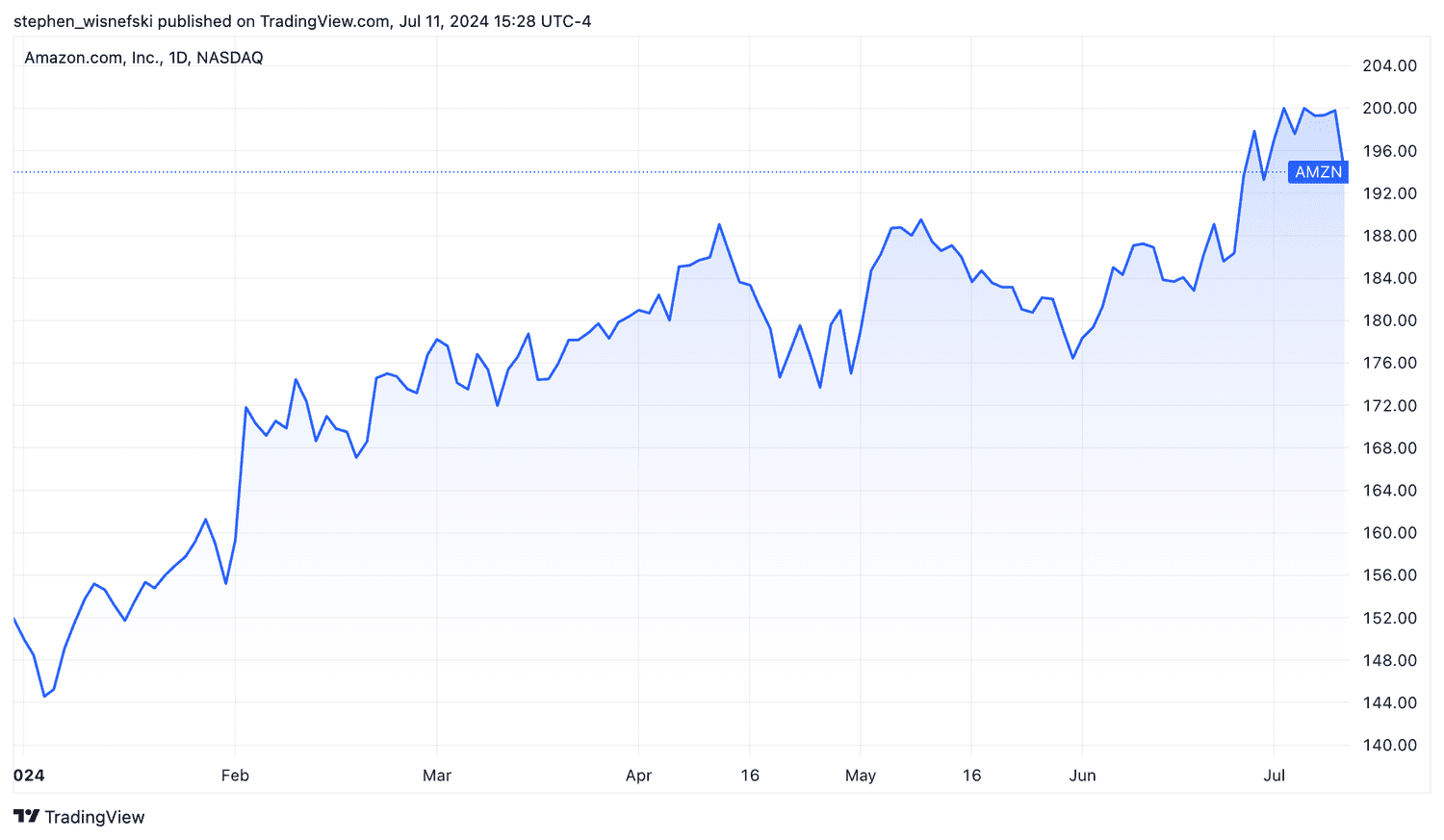Click the 184.00 price axis label

[x=1389, y=278]
